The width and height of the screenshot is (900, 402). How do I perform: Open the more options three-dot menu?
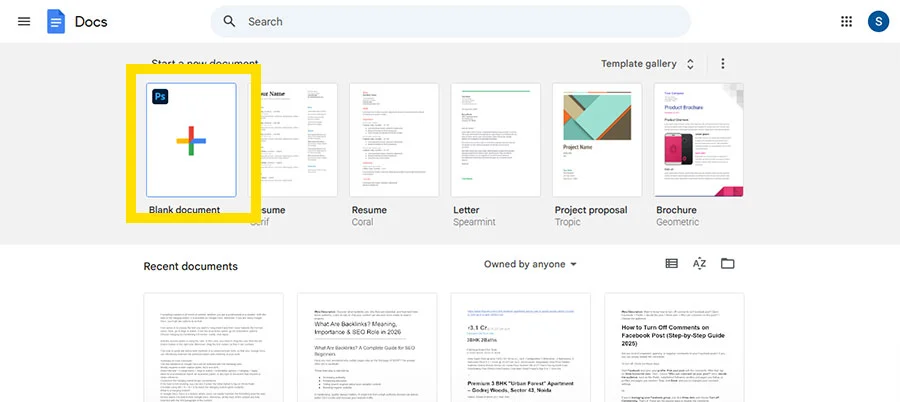(x=723, y=64)
